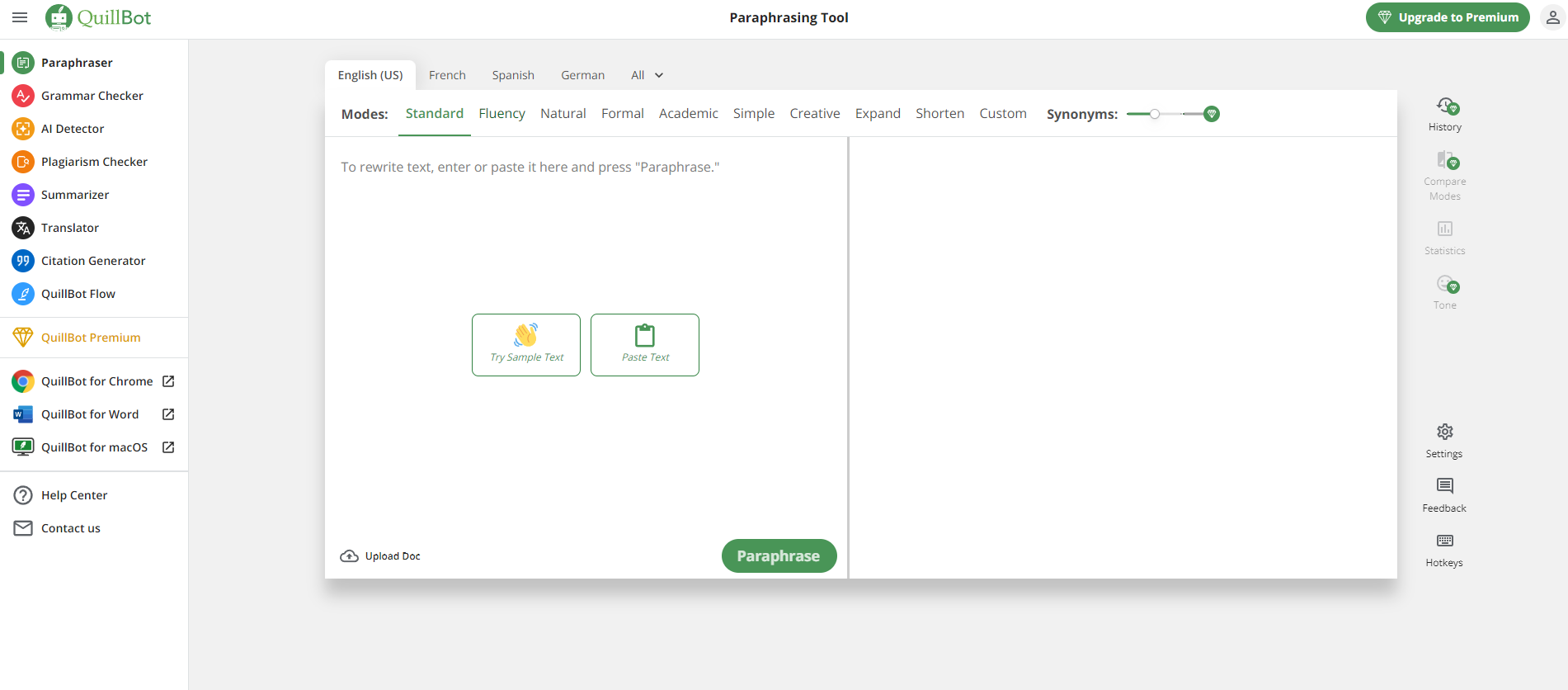This screenshot has height=690, width=1568.
Task: Open the Statistics icon
Action: coord(1445,229)
